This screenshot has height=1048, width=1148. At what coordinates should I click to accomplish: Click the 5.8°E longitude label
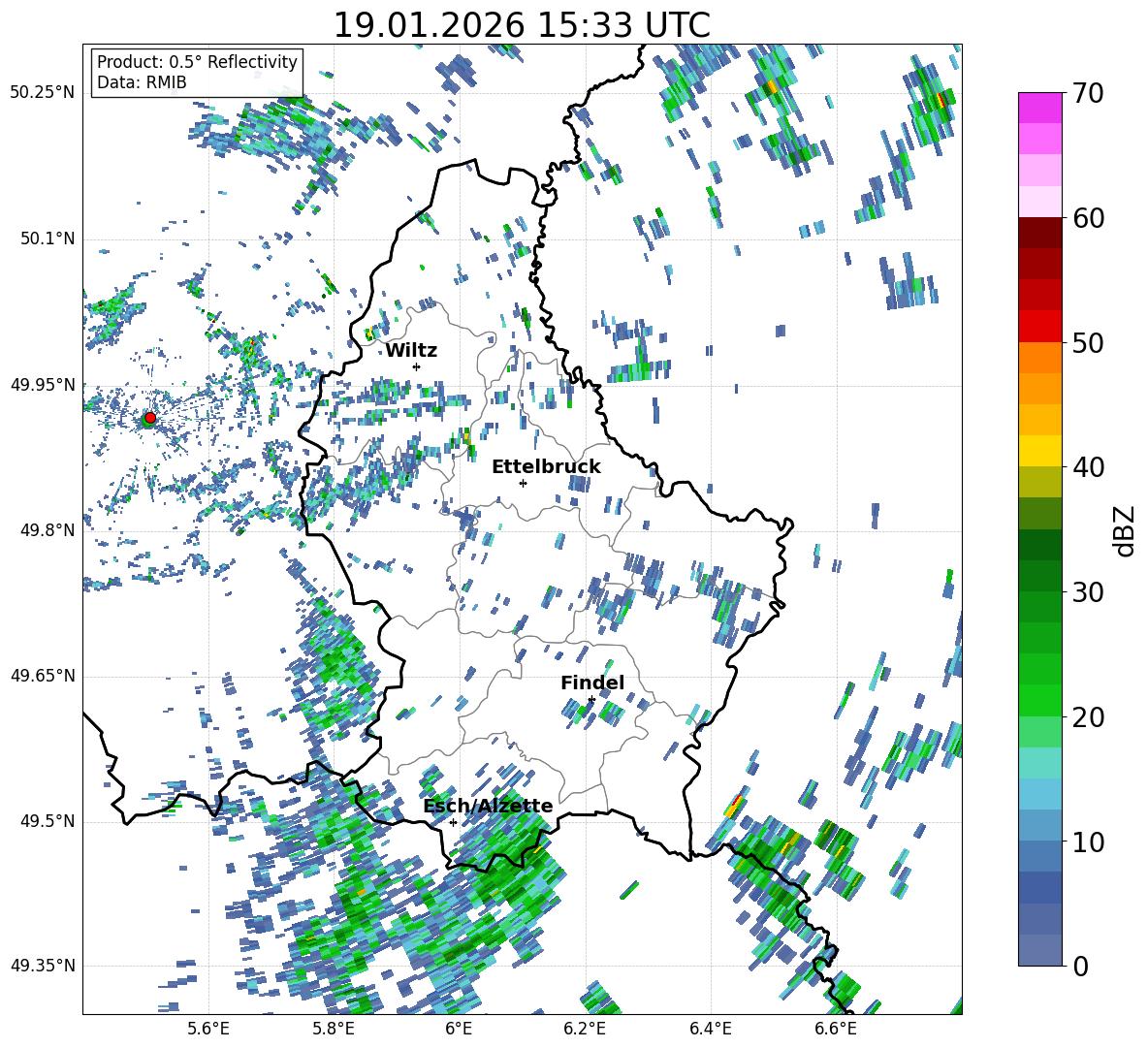[334, 1029]
